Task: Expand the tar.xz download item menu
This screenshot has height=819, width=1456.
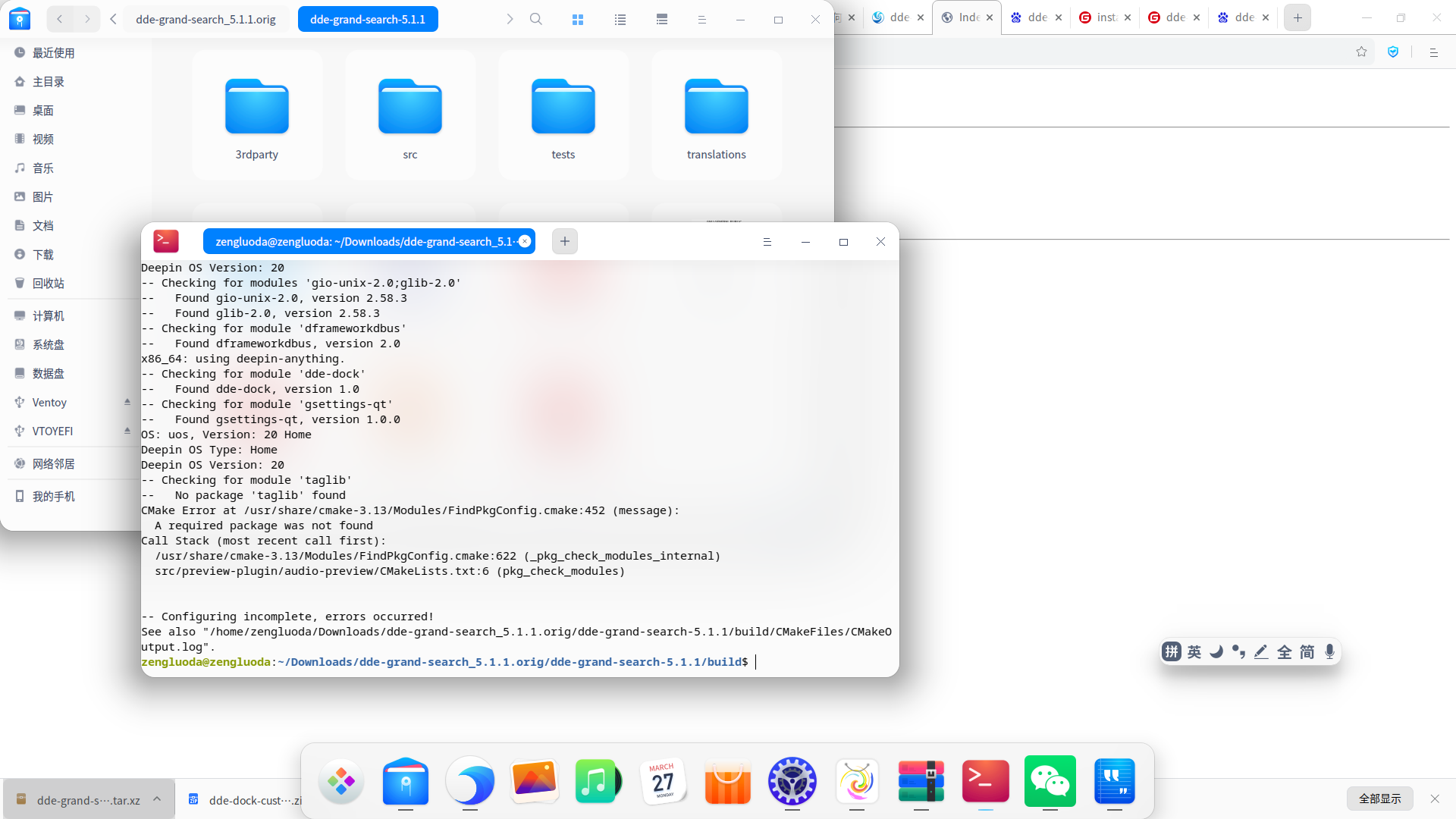Action: [157, 799]
